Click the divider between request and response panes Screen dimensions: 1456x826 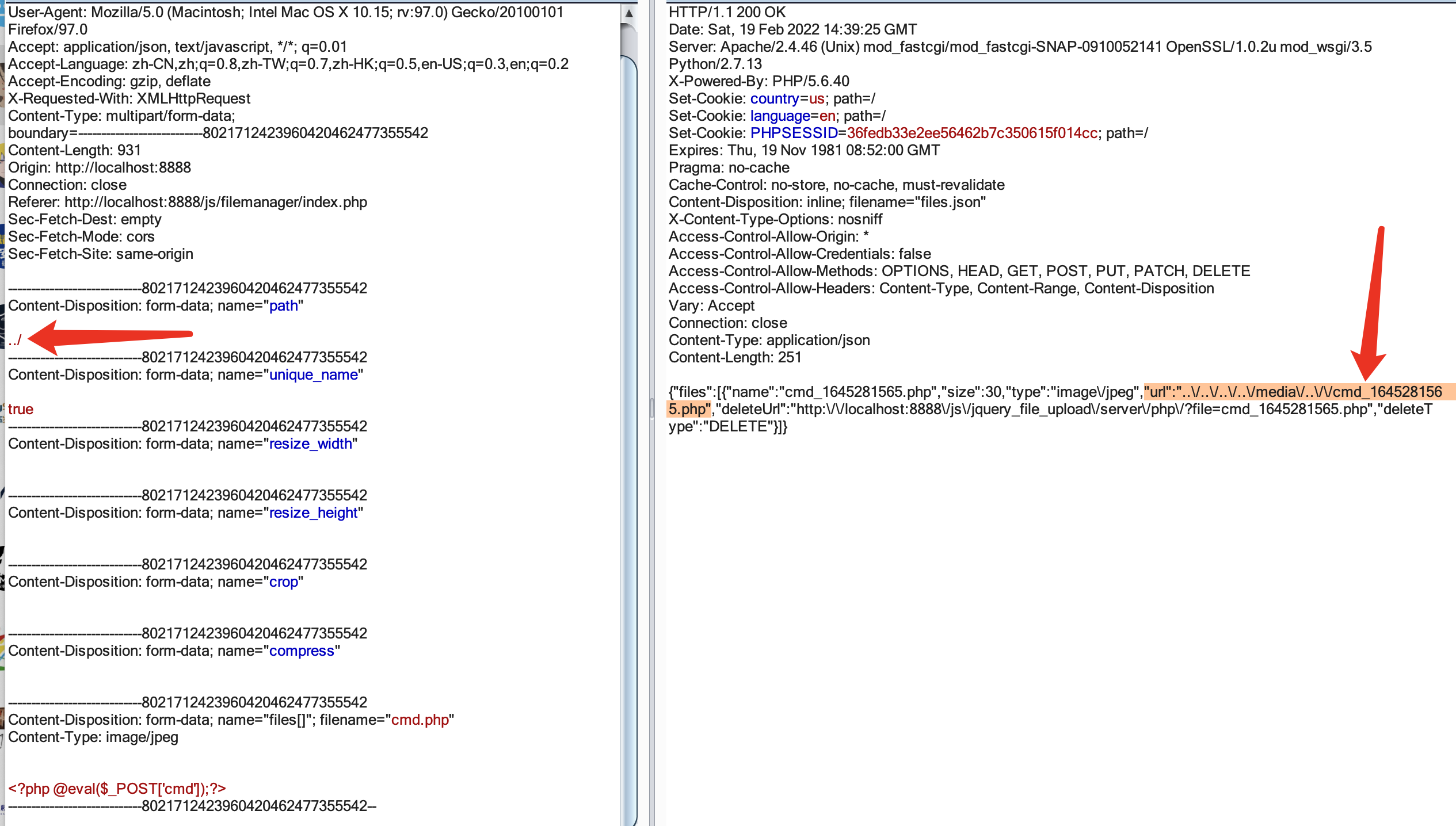click(x=651, y=408)
